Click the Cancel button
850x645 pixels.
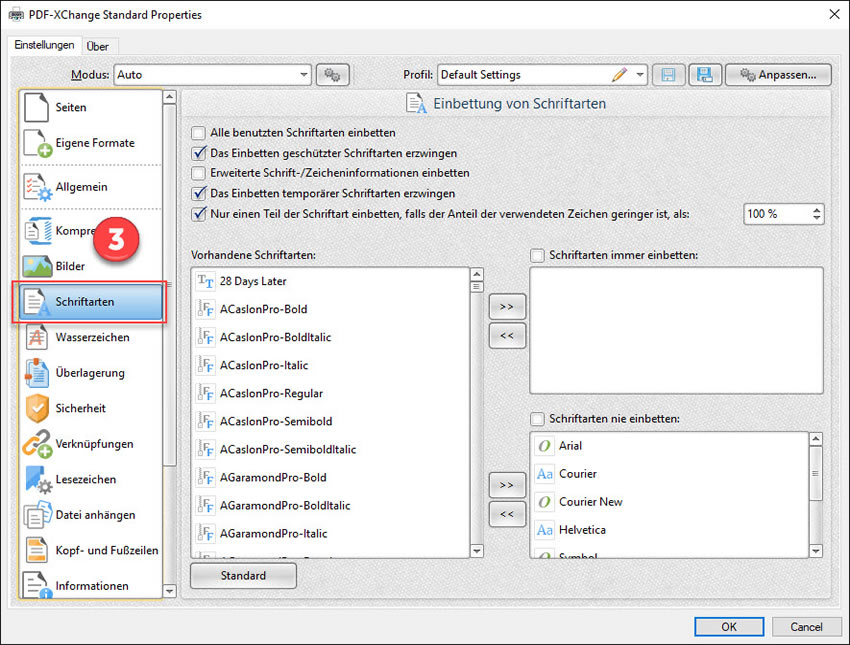[x=806, y=627]
